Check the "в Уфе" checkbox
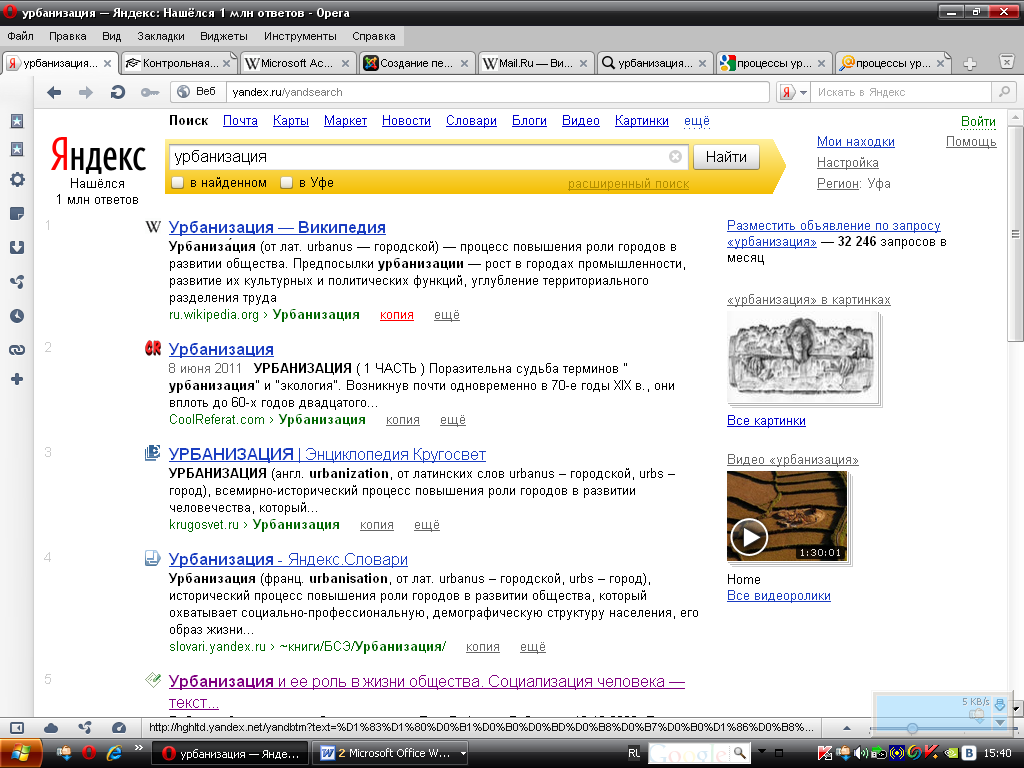Viewport: 1024px width, 768px height. [x=286, y=183]
